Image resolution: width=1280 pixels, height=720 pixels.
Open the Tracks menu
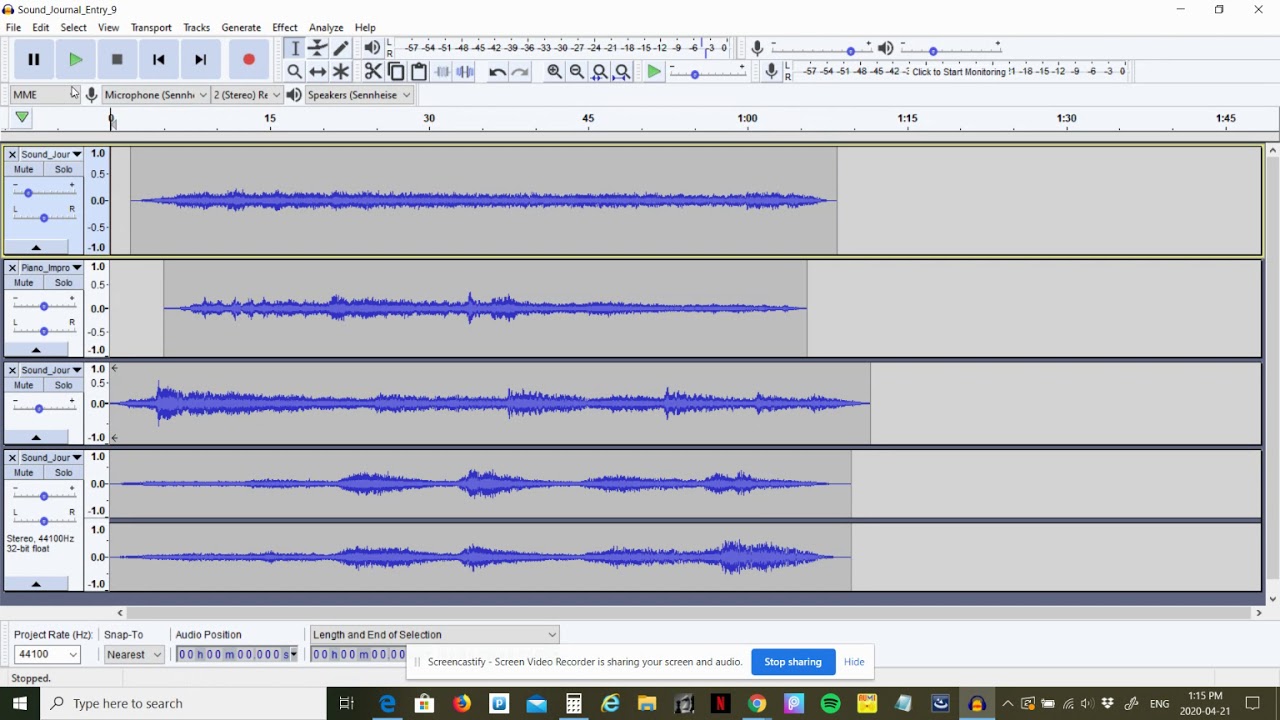tap(196, 28)
